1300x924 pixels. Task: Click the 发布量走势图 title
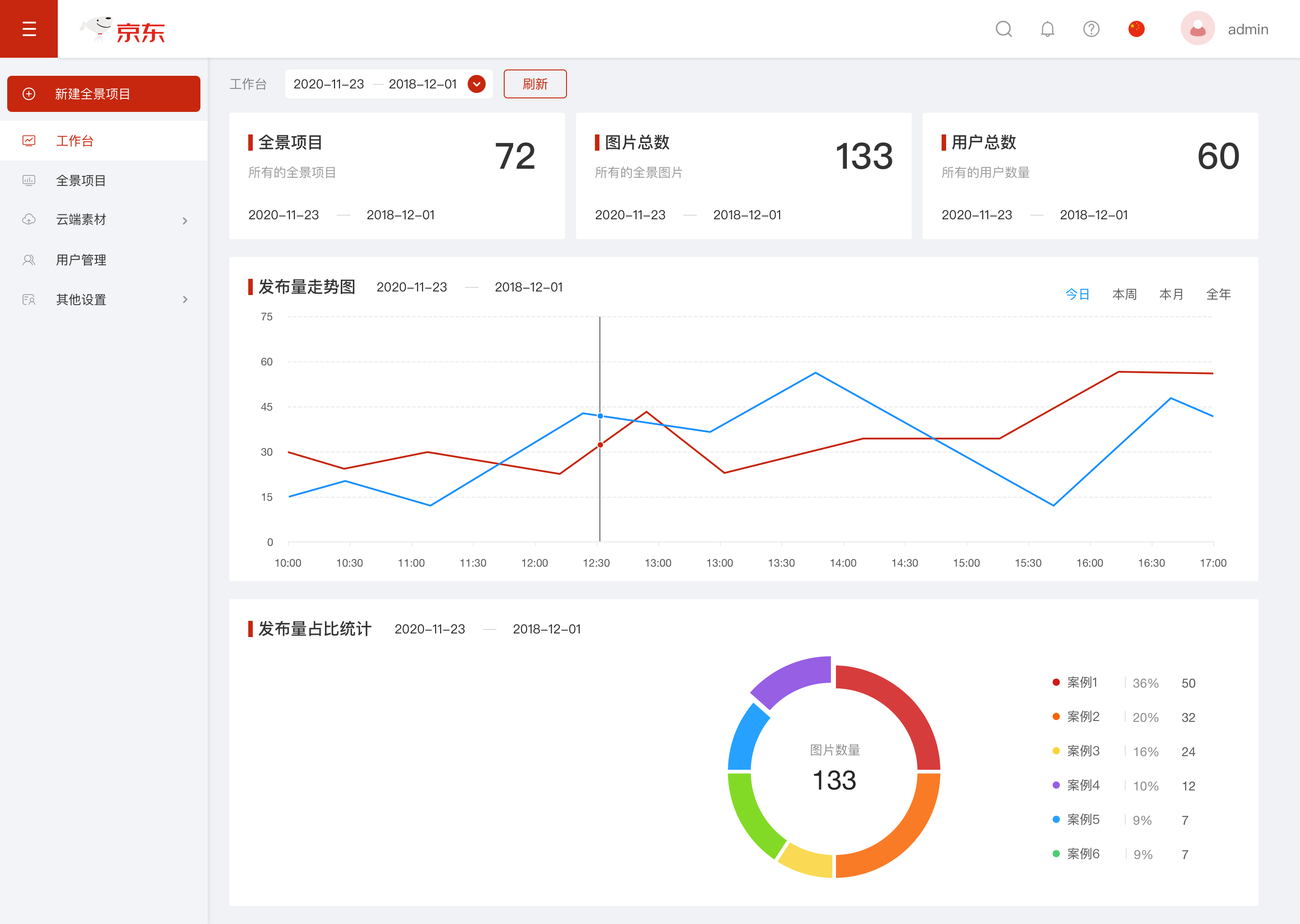[x=307, y=287]
